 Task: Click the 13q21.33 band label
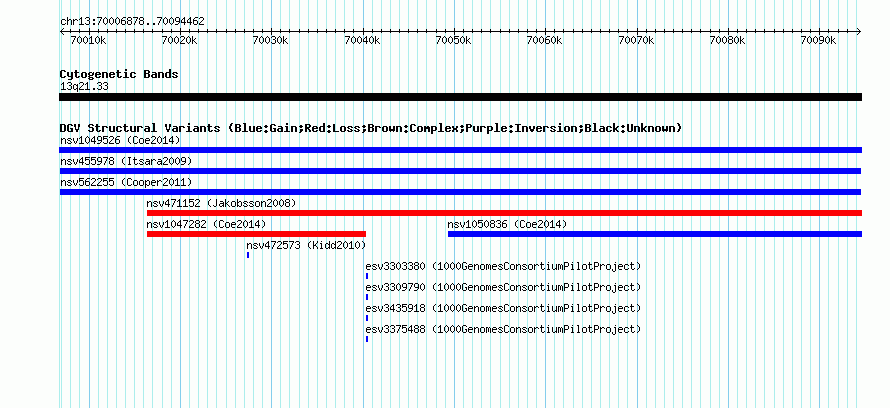(x=84, y=87)
